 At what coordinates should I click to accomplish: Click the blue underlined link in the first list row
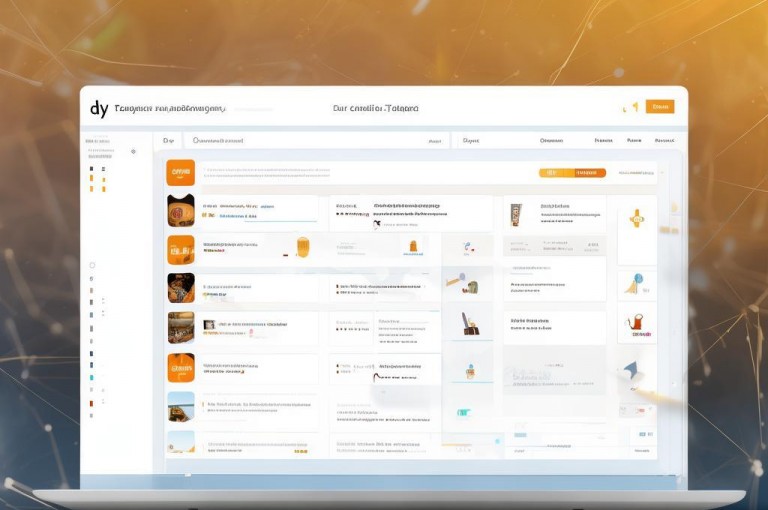pos(238,216)
